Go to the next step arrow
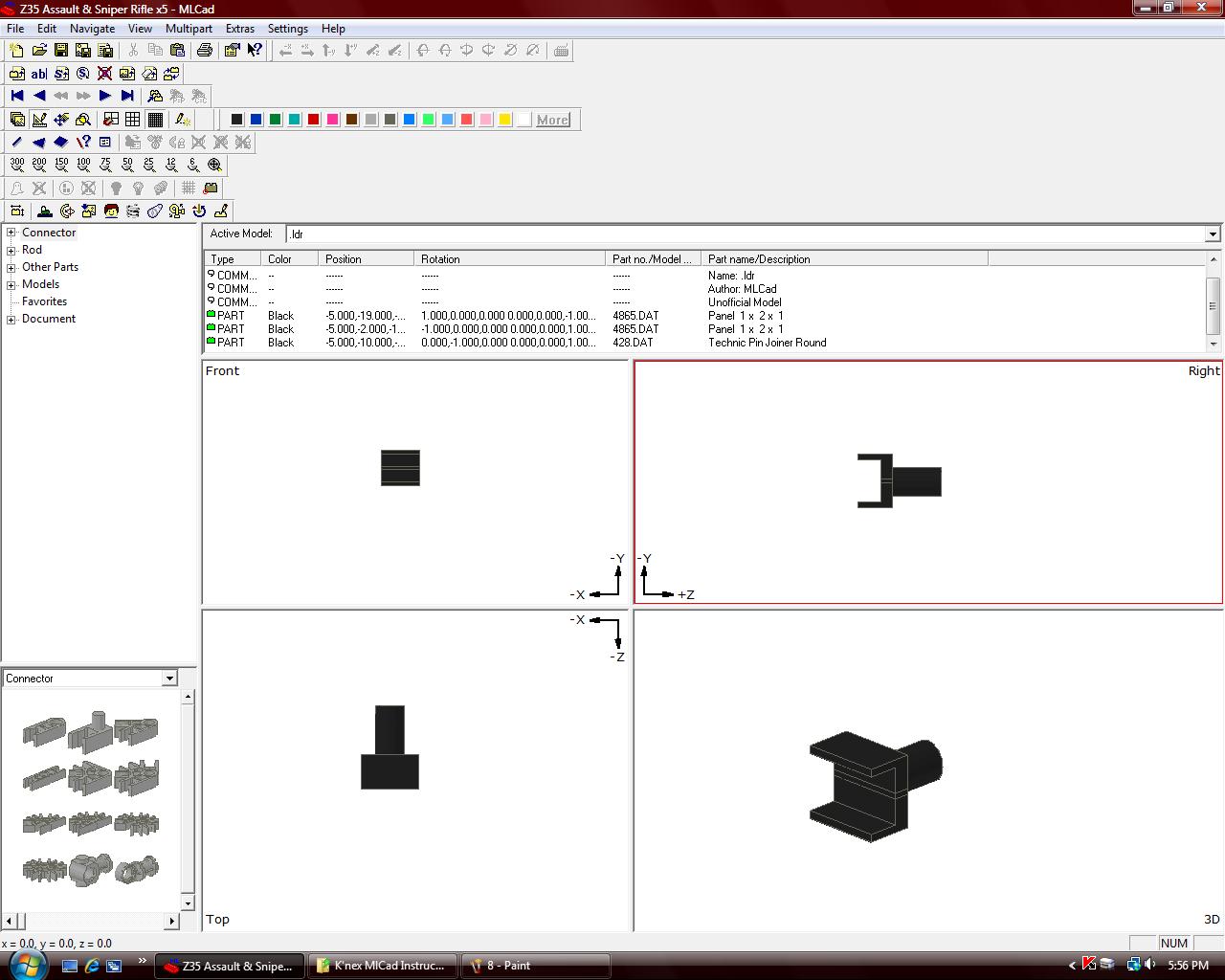1225x980 pixels. [x=105, y=96]
